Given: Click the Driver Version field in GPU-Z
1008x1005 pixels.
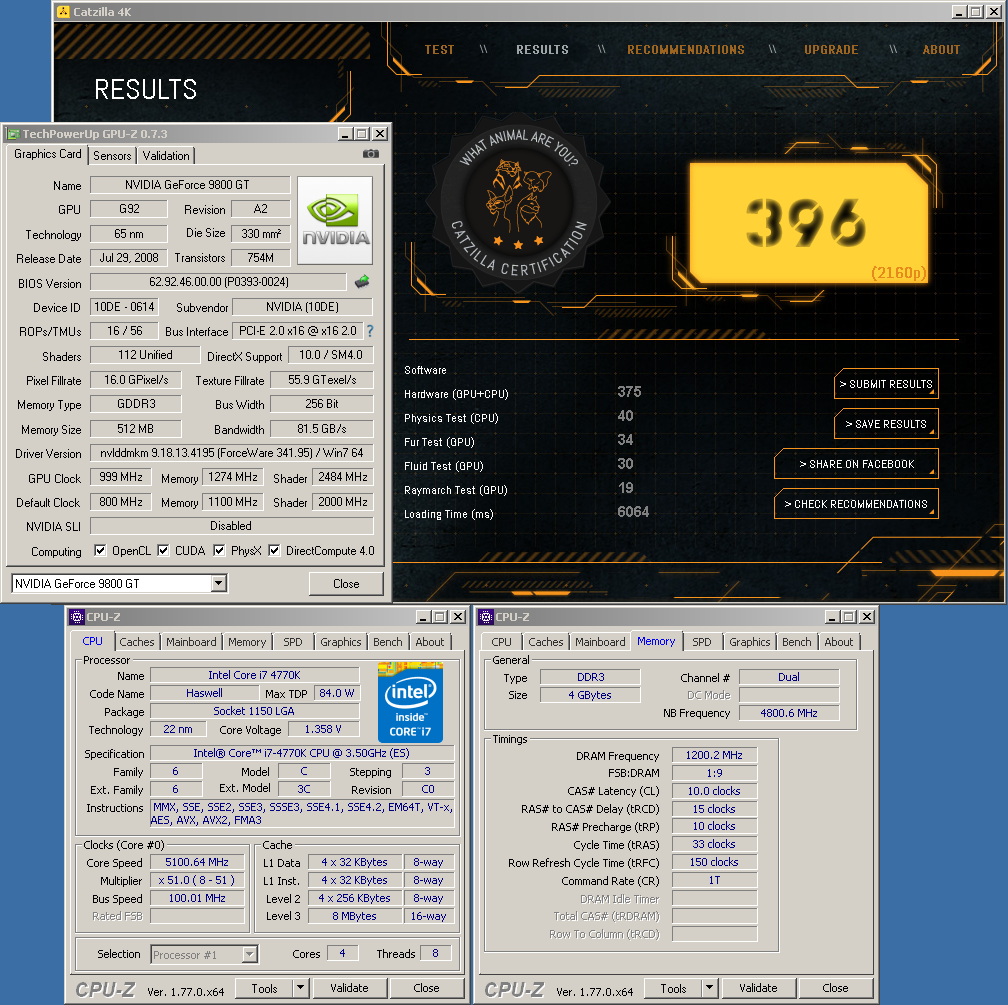Looking at the screenshot, I should [x=231, y=453].
